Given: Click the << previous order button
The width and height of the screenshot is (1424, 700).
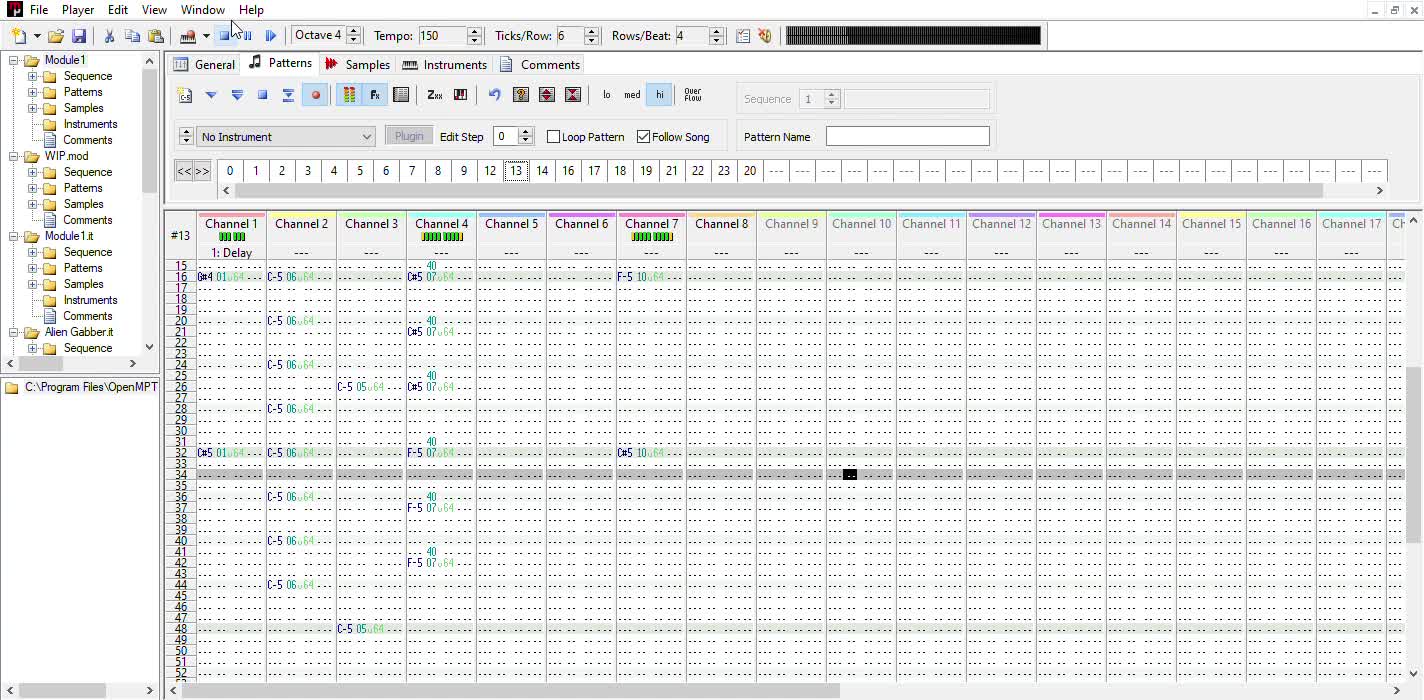Looking at the screenshot, I should [x=184, y=171].
